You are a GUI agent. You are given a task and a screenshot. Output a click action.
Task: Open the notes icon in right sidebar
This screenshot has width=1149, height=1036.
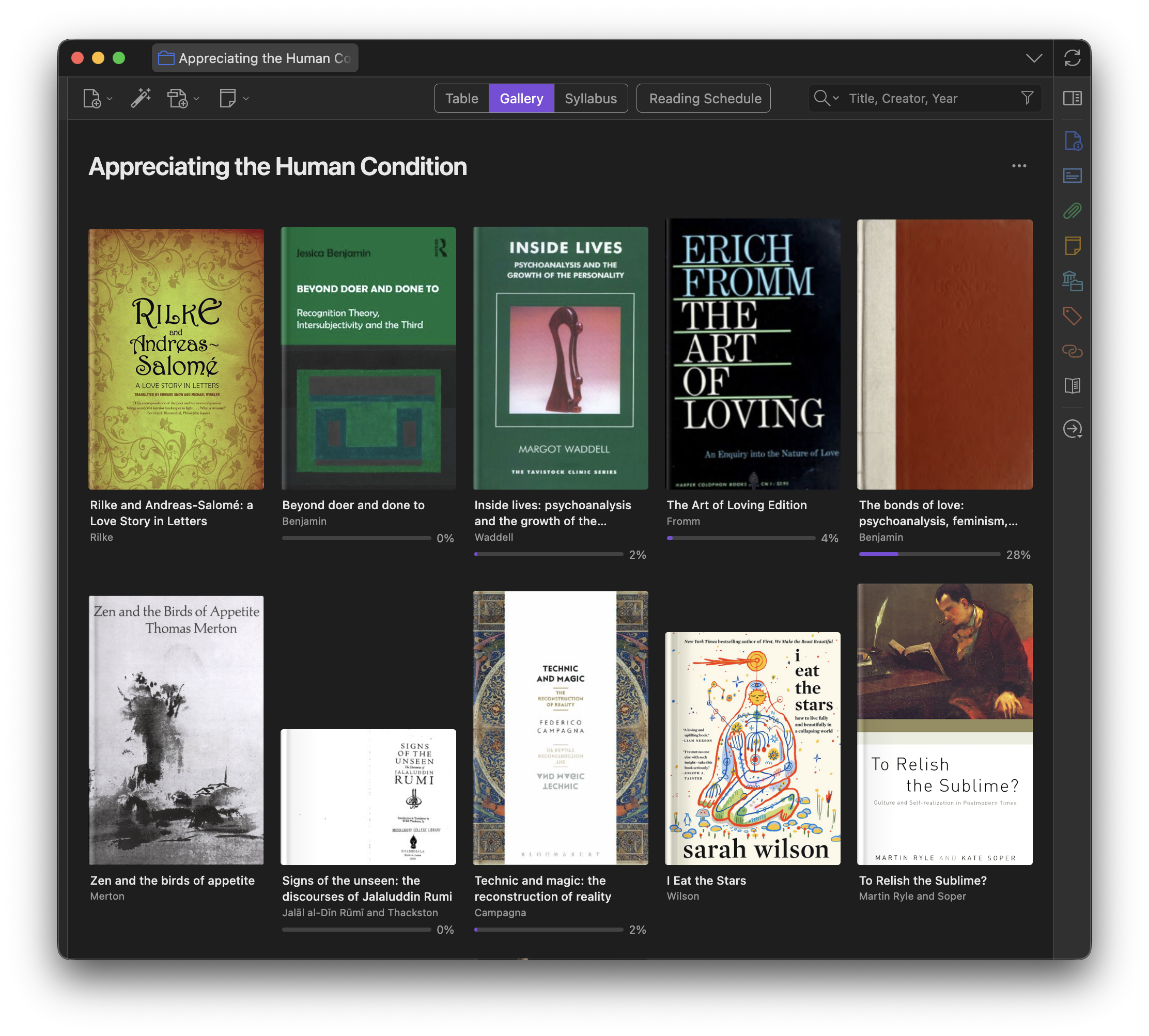click(1072, 246)
